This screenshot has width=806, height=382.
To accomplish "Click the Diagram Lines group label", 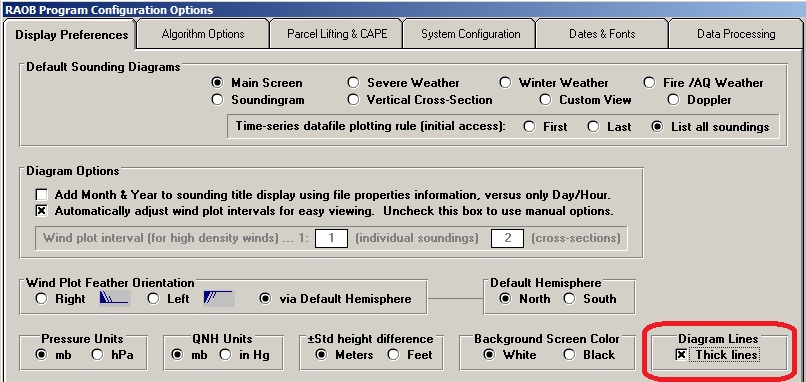I will coord(718,339).
